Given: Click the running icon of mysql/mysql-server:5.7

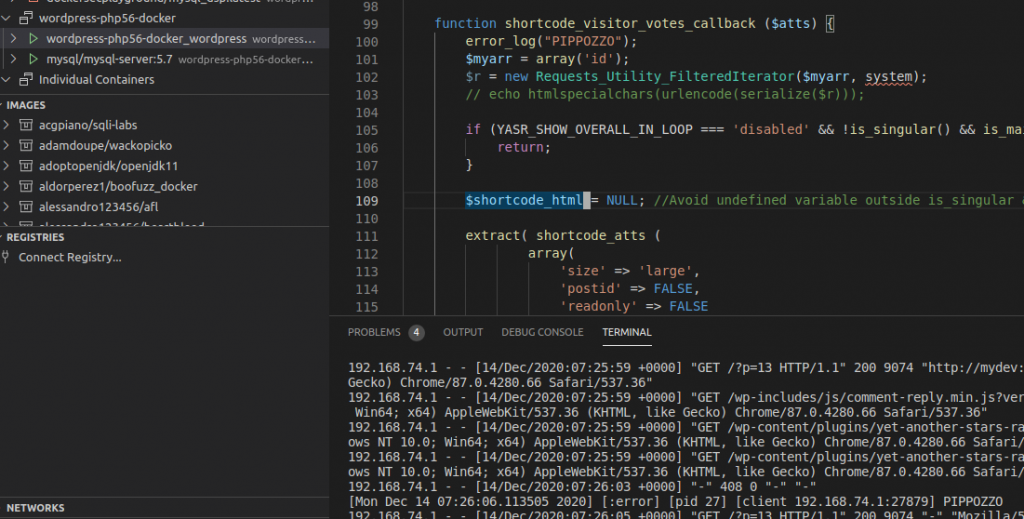Looking at the screenshot, I should (33, 59).
